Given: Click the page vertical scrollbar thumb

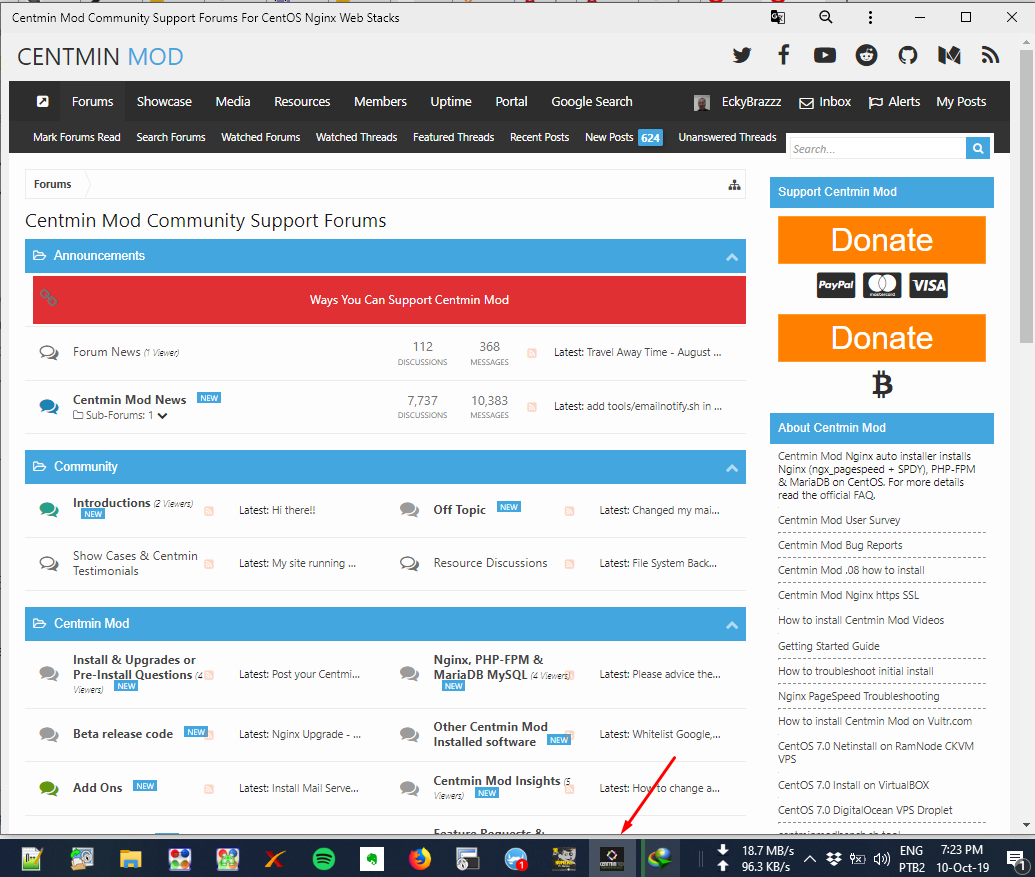Looking at the screenshot, I should [x=1026, y=195].
